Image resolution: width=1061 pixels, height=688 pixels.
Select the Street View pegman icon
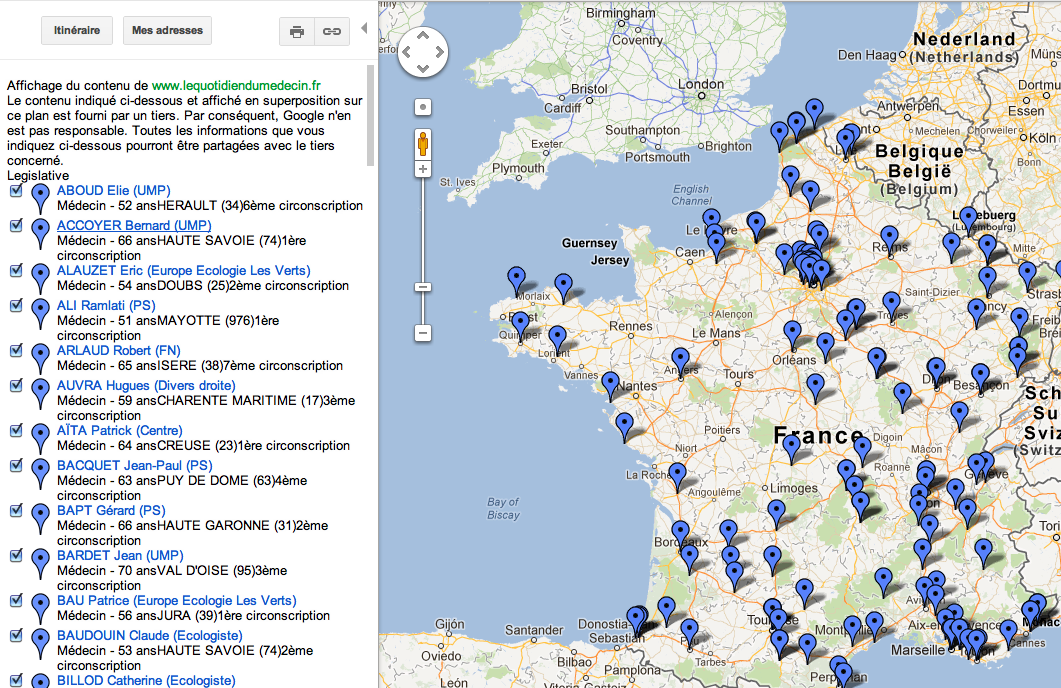pos(423,144)
